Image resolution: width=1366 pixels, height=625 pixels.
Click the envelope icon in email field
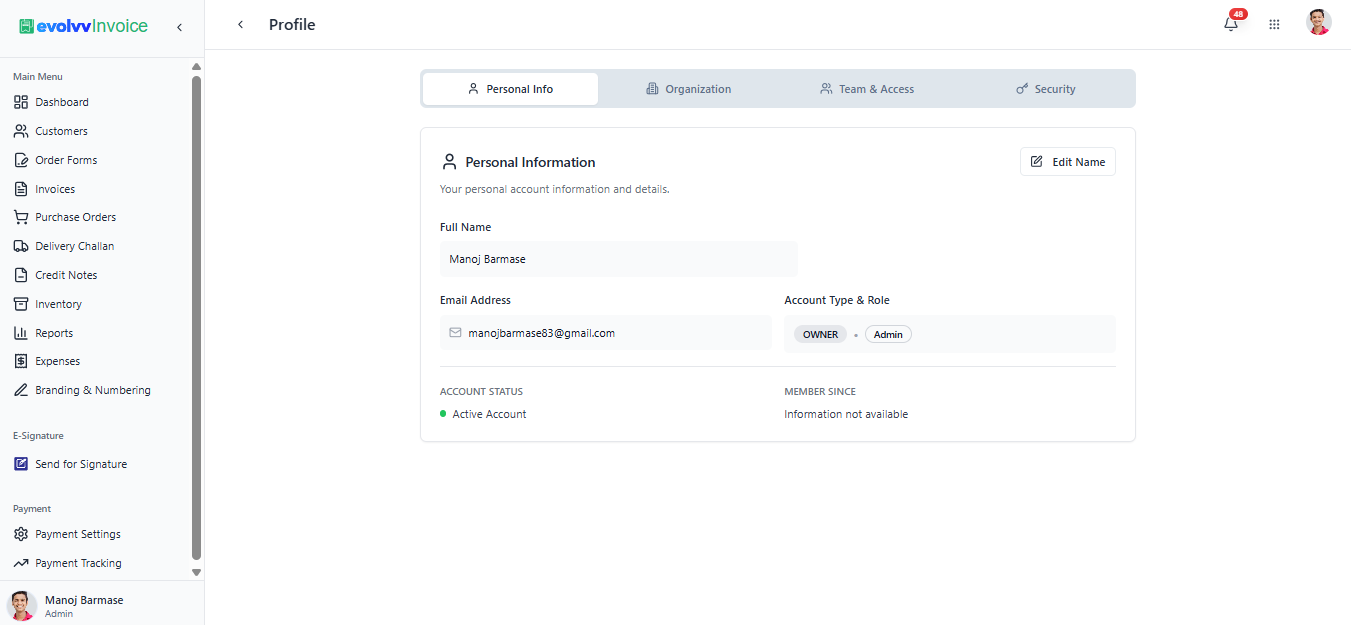click(x=455, y=333)
